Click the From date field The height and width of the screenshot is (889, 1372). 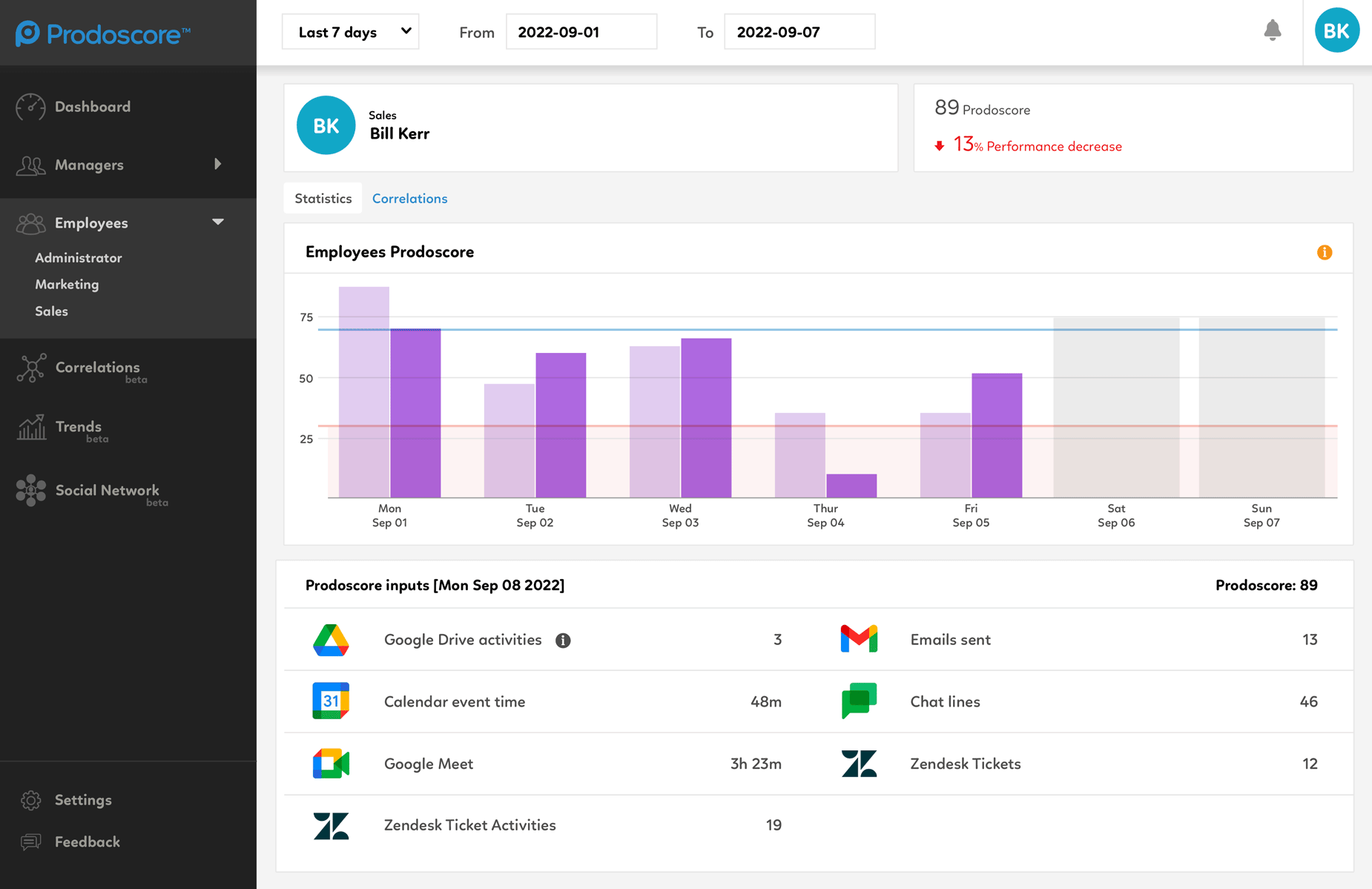(x=581, y=31)
